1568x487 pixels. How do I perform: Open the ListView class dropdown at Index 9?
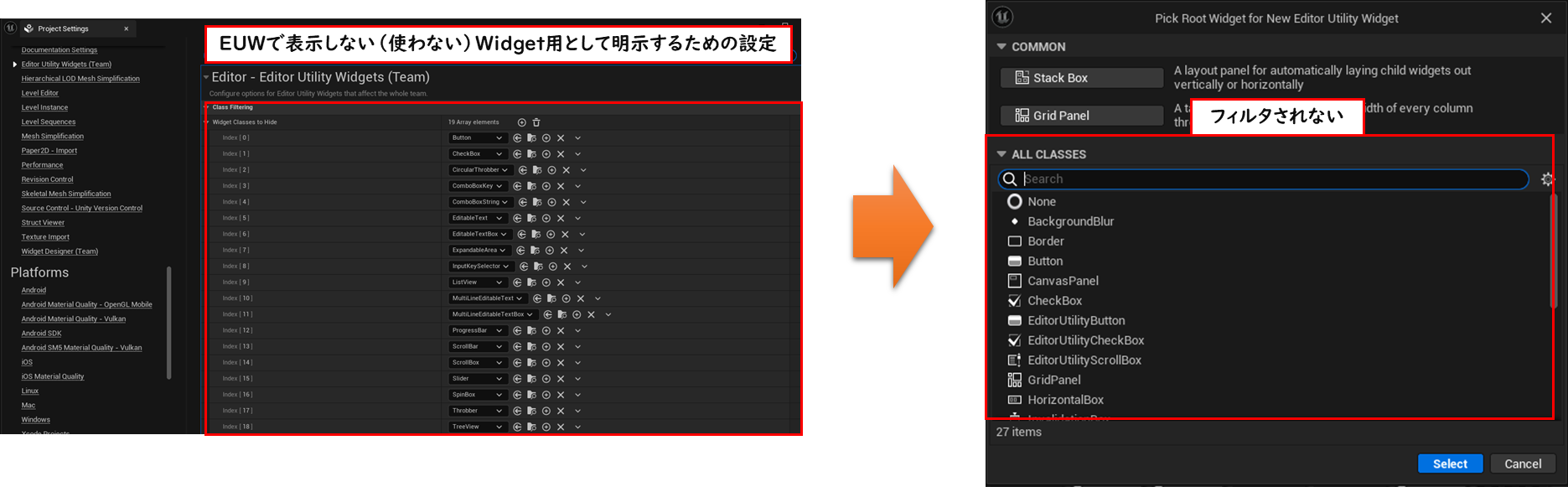tap(476, 282)
